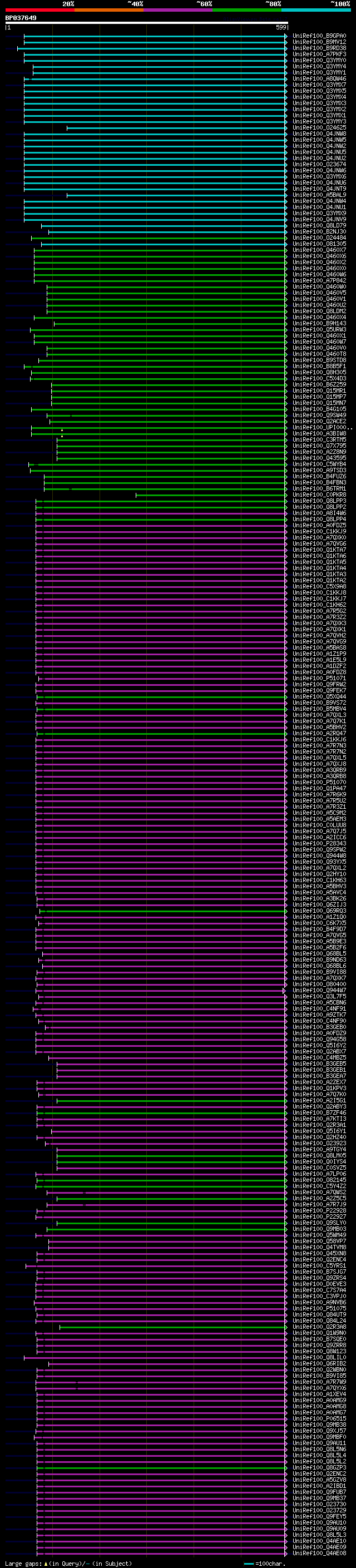Screen dimensions: 356x1568
Task: Select the UniRef100_O23923 label
Action: [319, 1143]
